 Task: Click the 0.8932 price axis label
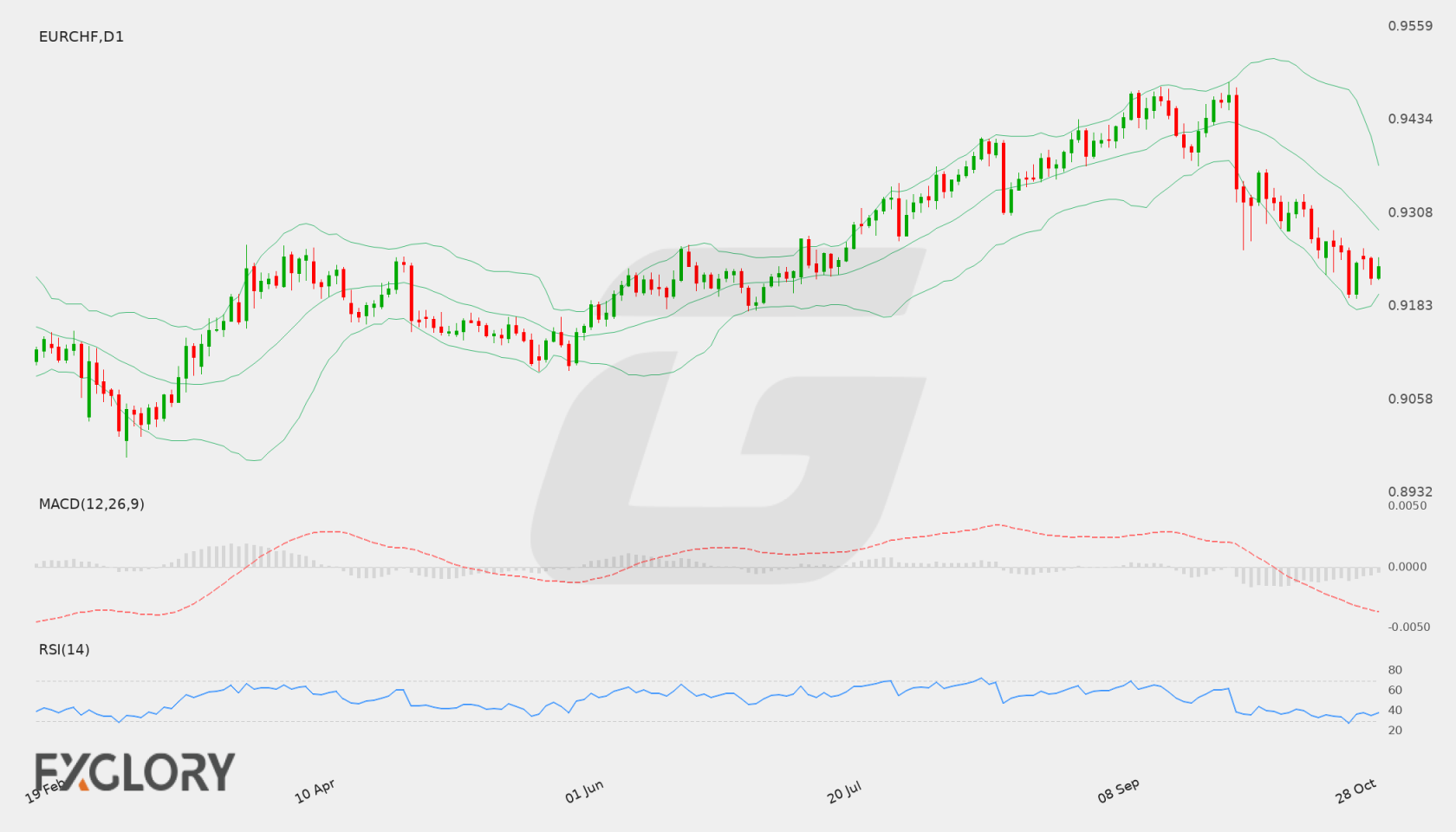(1410, 491)
